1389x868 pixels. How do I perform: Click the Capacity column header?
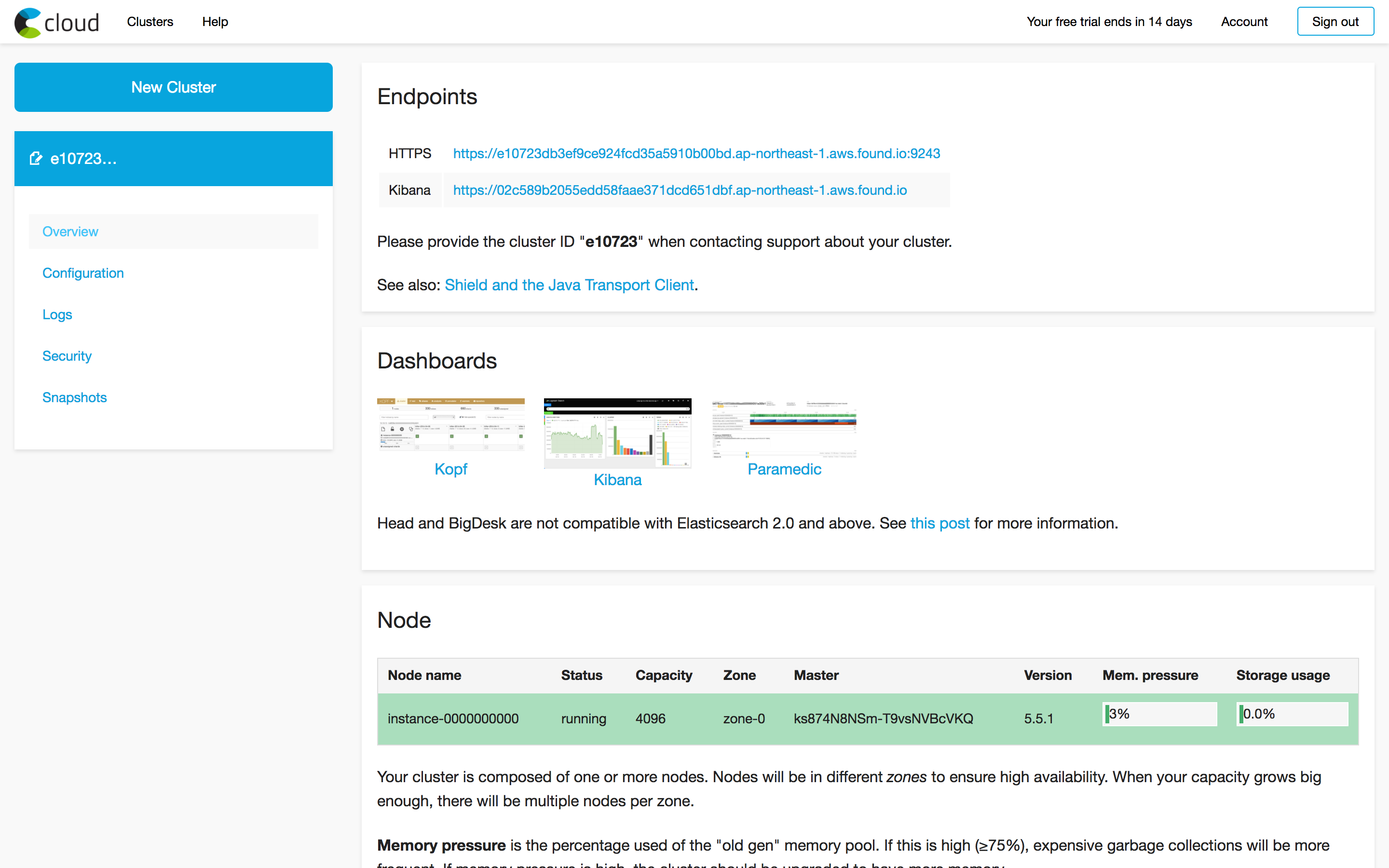pyautogui.click(x=664, y=675)
